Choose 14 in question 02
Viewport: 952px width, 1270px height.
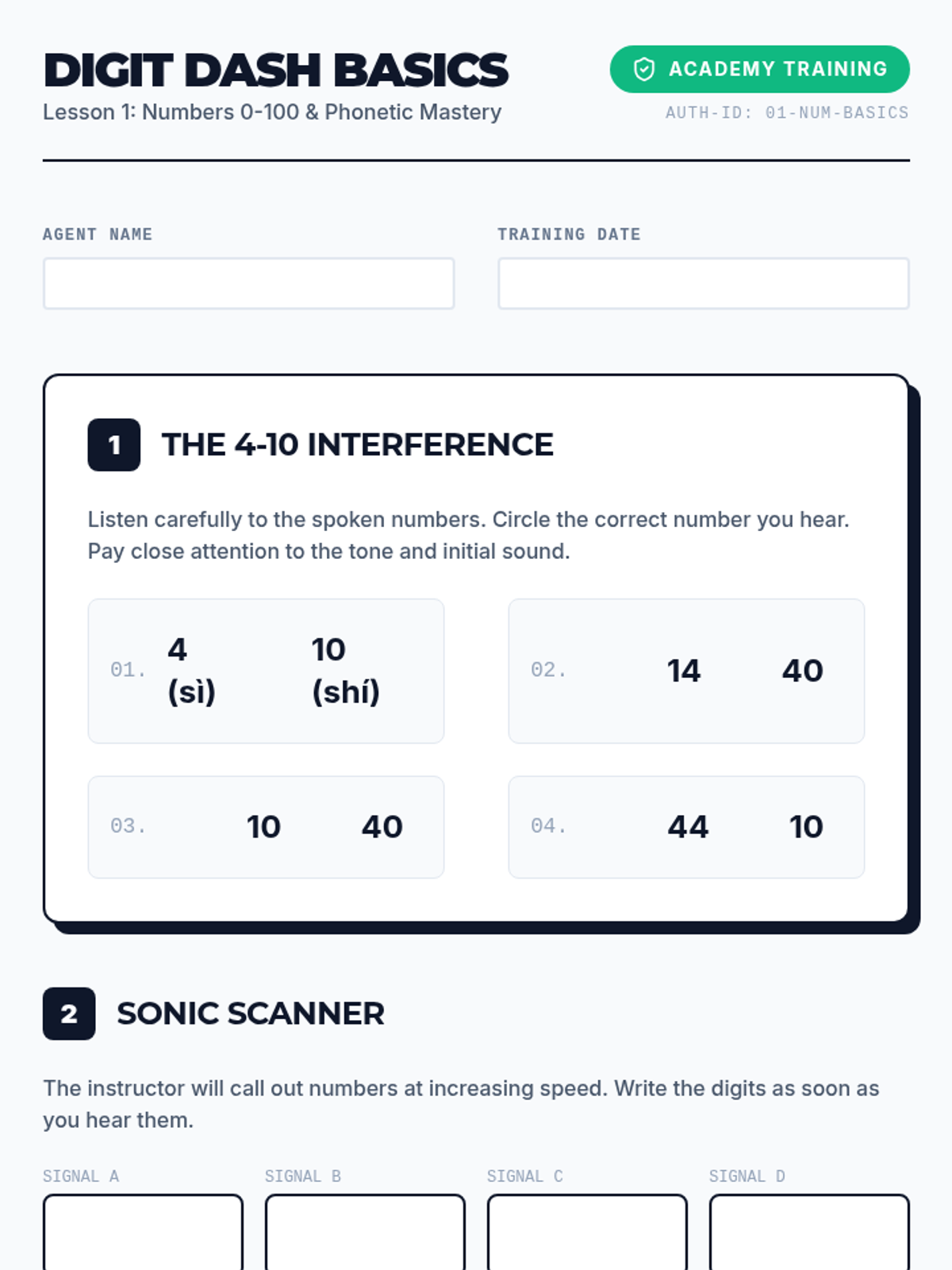coord(684,671)
